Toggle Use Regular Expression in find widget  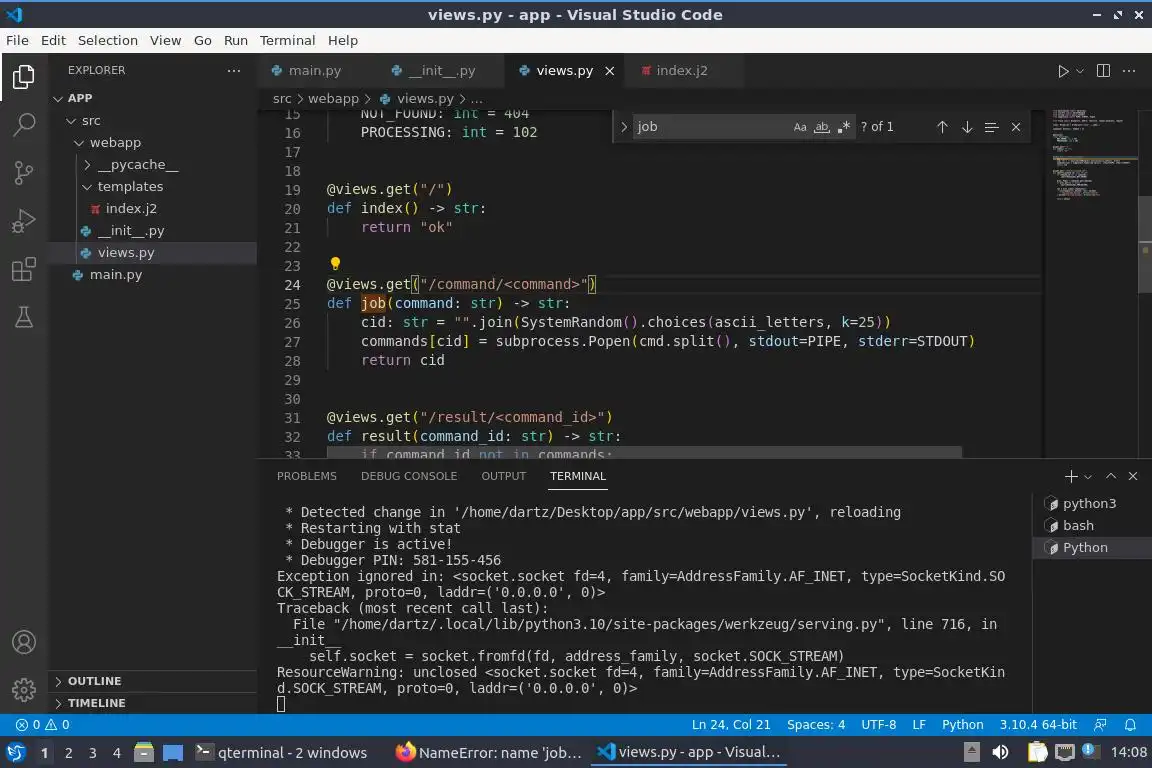point(843,127)
